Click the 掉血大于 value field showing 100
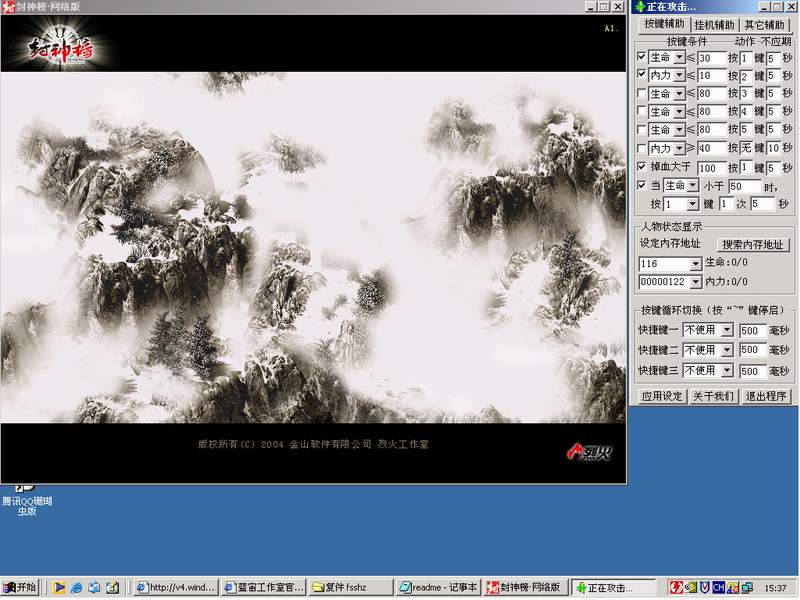The image size is (800, 600). 711,168
